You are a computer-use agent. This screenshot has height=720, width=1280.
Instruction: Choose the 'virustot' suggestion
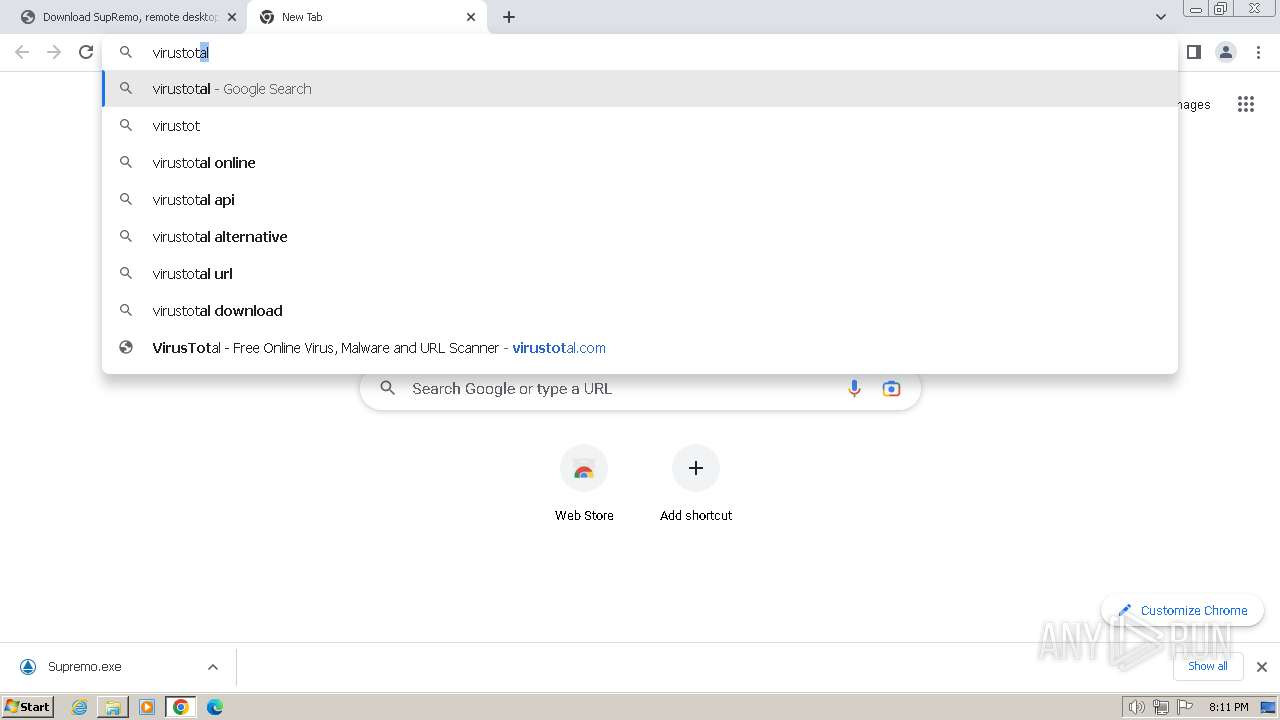(x=640, y=126)
